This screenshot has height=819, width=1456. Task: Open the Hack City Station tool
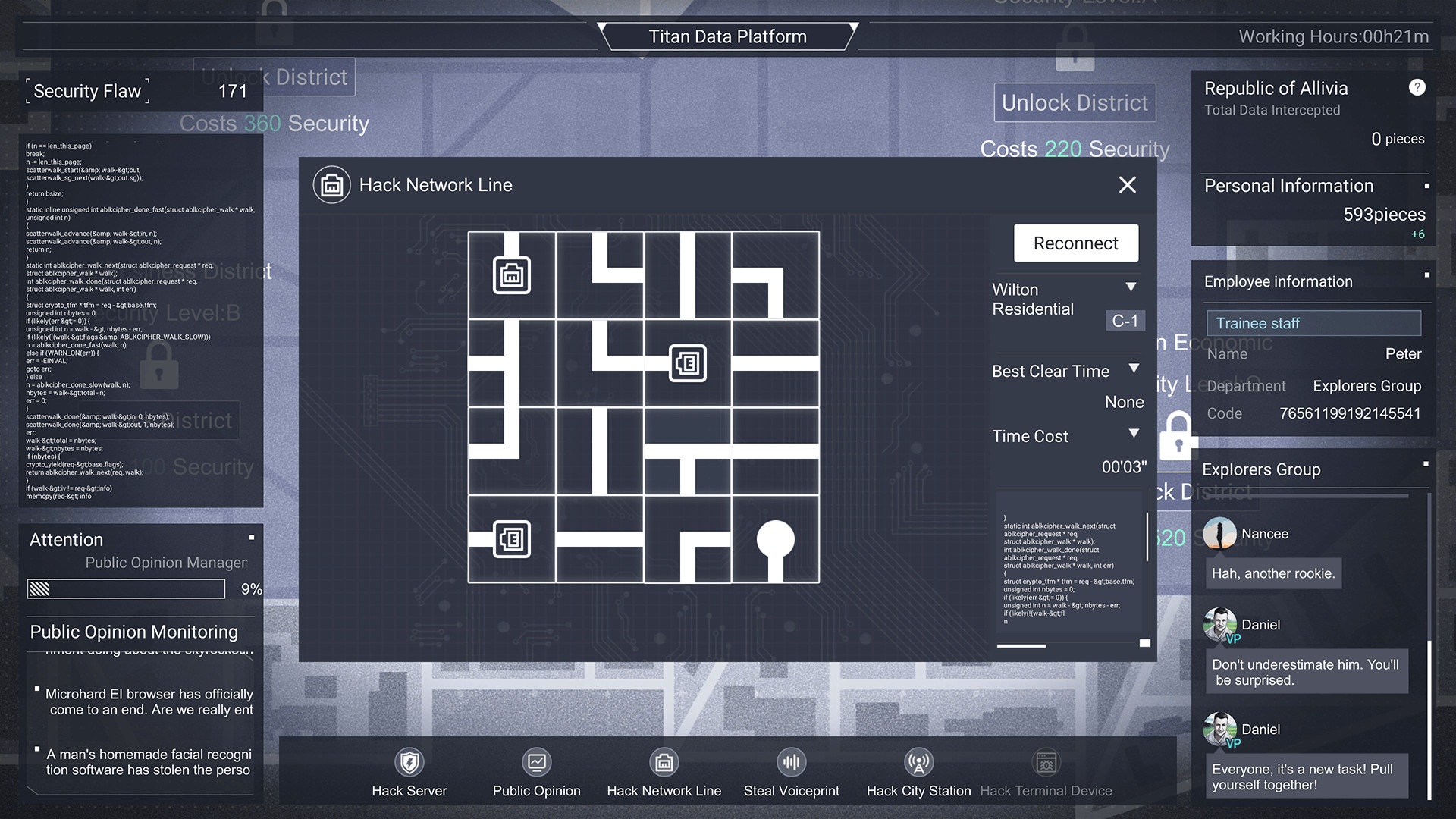918,763
